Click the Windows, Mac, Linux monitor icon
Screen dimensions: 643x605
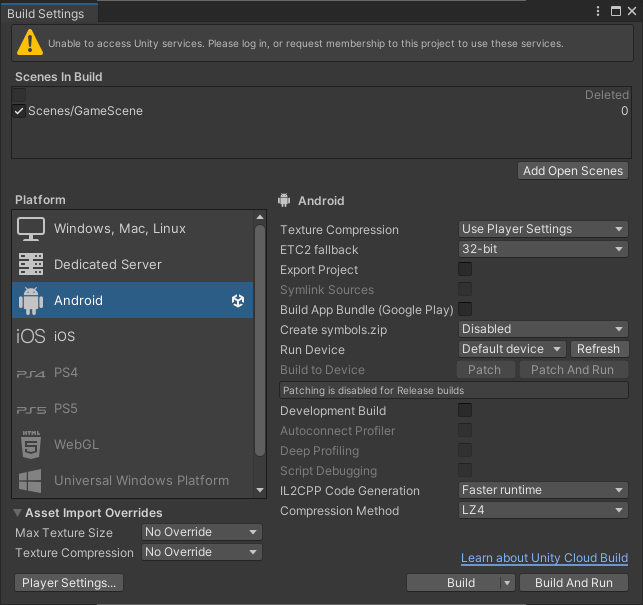[31, 229]
